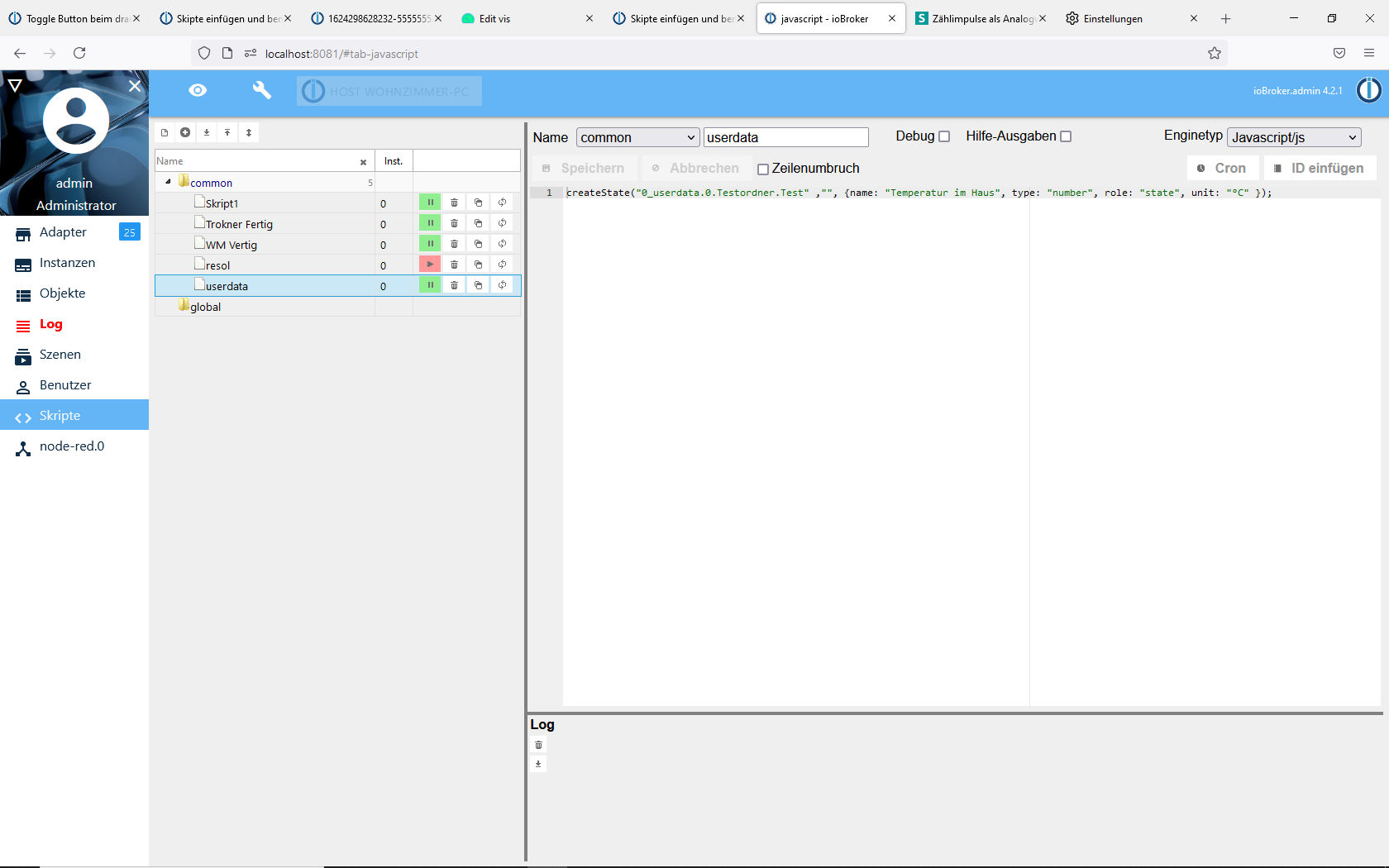Pause the WM Vertig script
This screenshot has height=868, width=1389.
tap(430, 244)
